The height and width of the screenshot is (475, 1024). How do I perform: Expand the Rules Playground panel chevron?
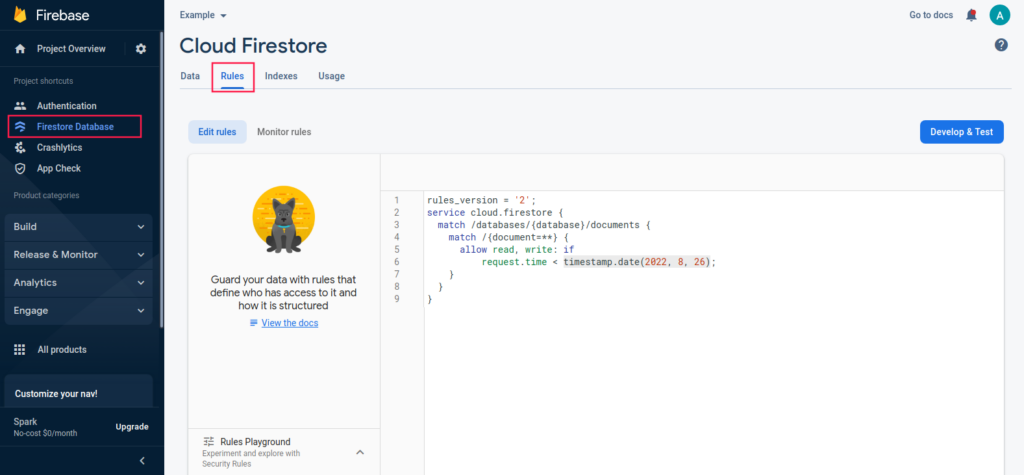click(x=360, y=452)
